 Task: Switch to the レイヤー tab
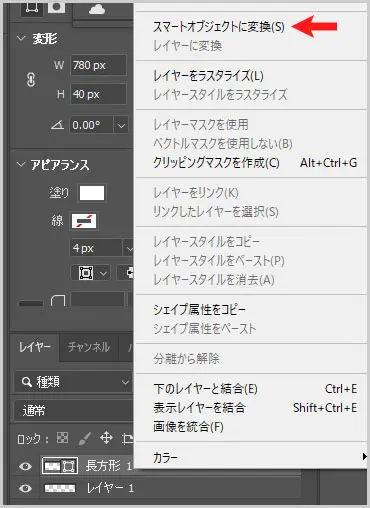(35, 347)
